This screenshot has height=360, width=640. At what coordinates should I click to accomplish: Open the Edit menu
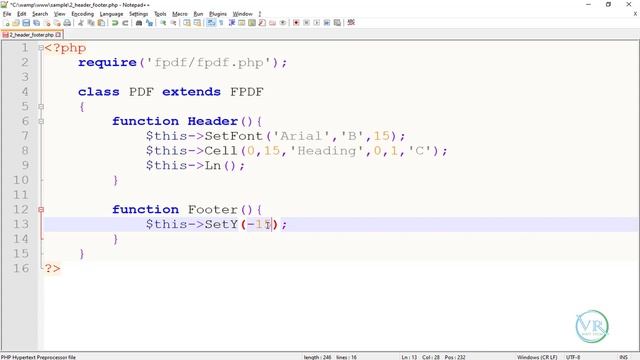[21, 14]
